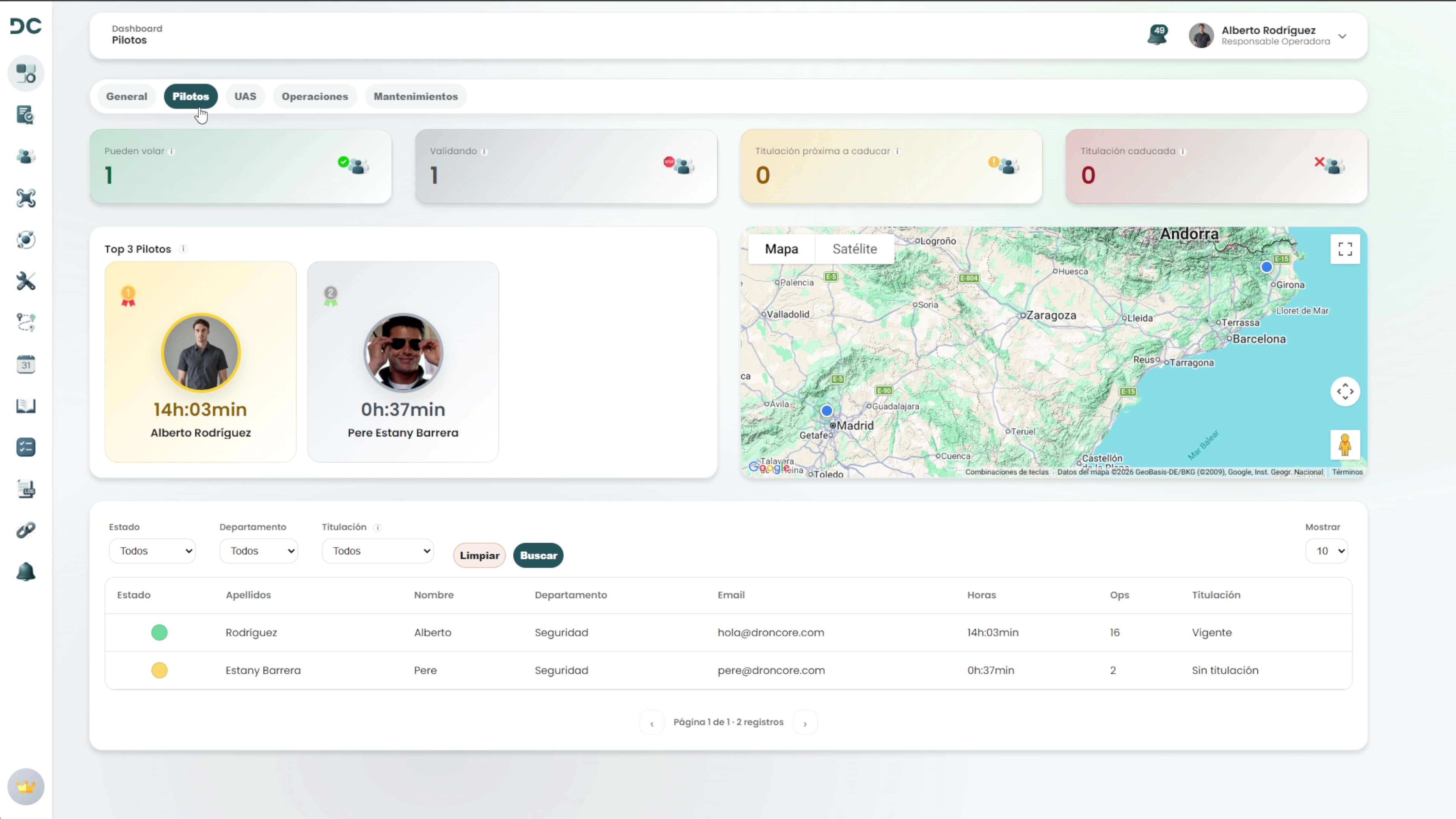
Task: Open the Pueden volar summary card
Action: (241, 167)
